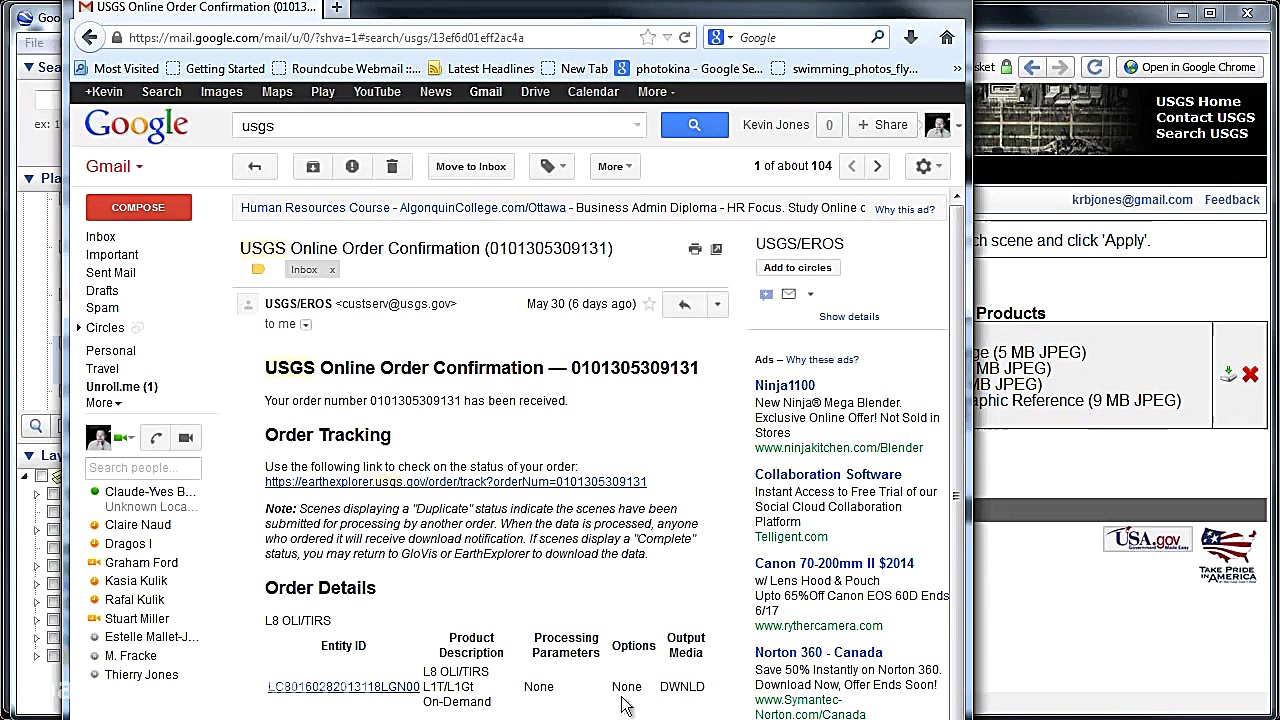Viewport: 1280px width, 720px height.
Task: Open a new Firefox tab
Action: pyautogui.click(x=337, y=8)
